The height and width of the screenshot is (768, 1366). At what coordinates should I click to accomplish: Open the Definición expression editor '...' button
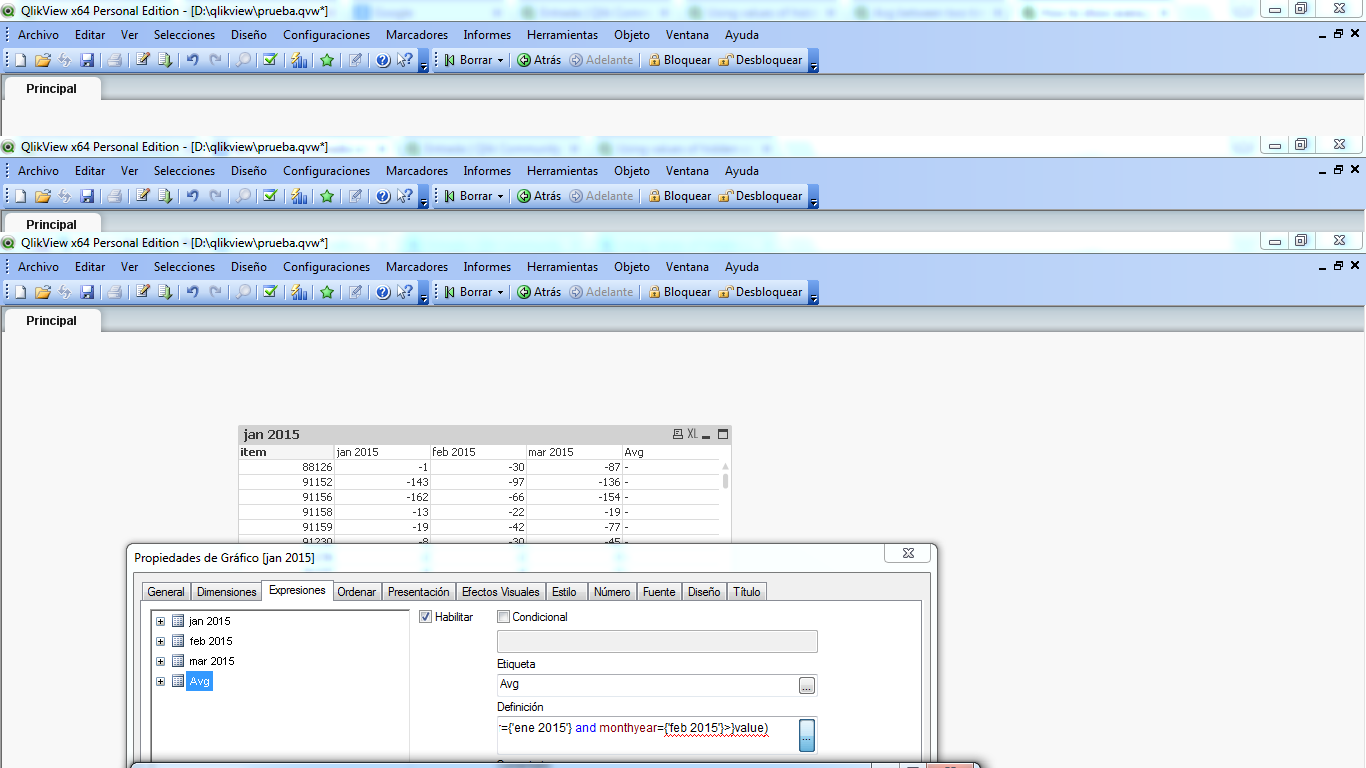pyautogui.click(x=807, y=736)
